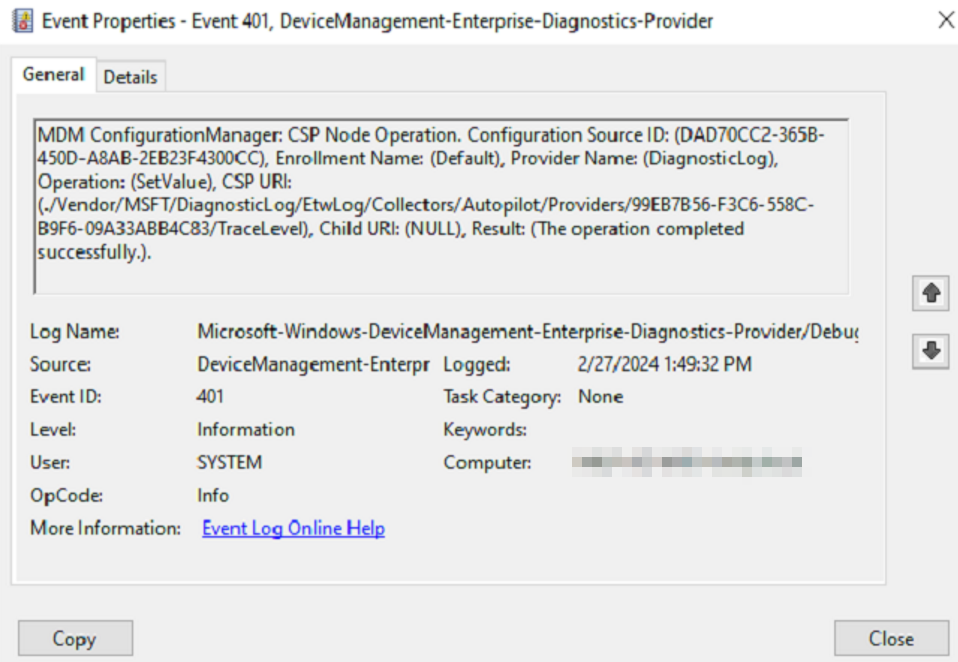Click the OpCode value Info

(213, 495)
